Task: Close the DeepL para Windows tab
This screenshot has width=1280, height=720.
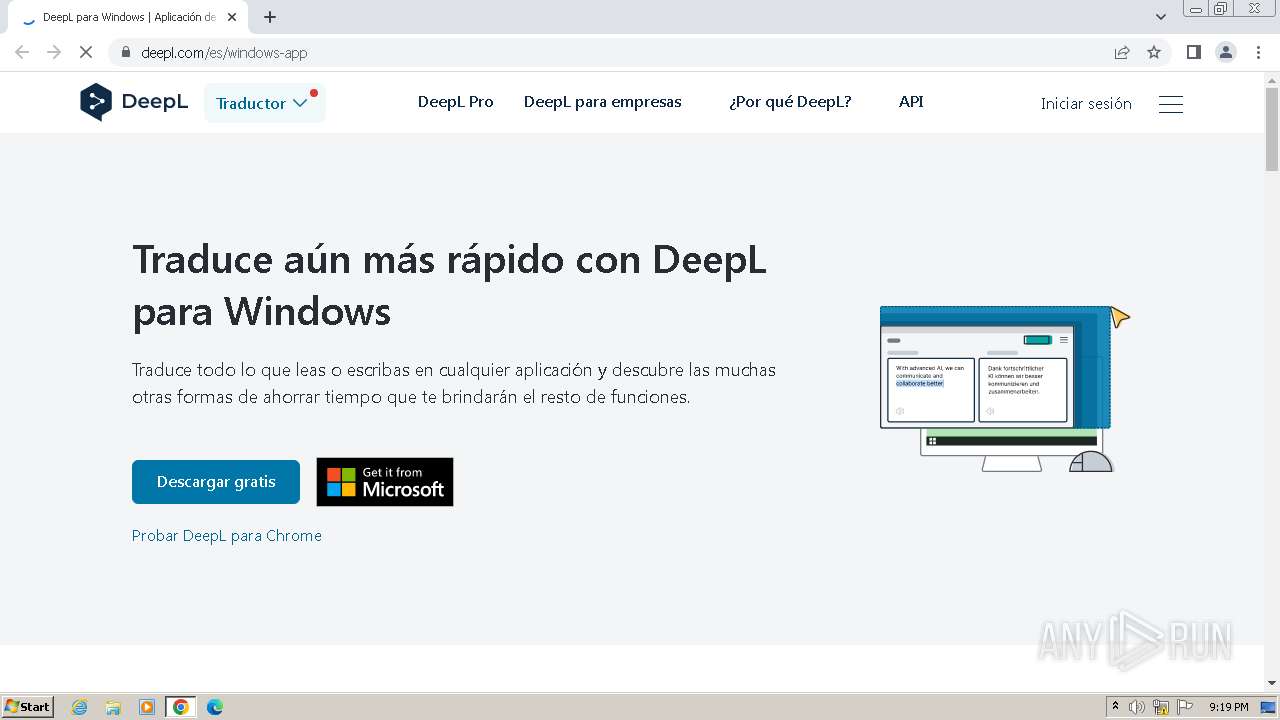Action: 232,17
